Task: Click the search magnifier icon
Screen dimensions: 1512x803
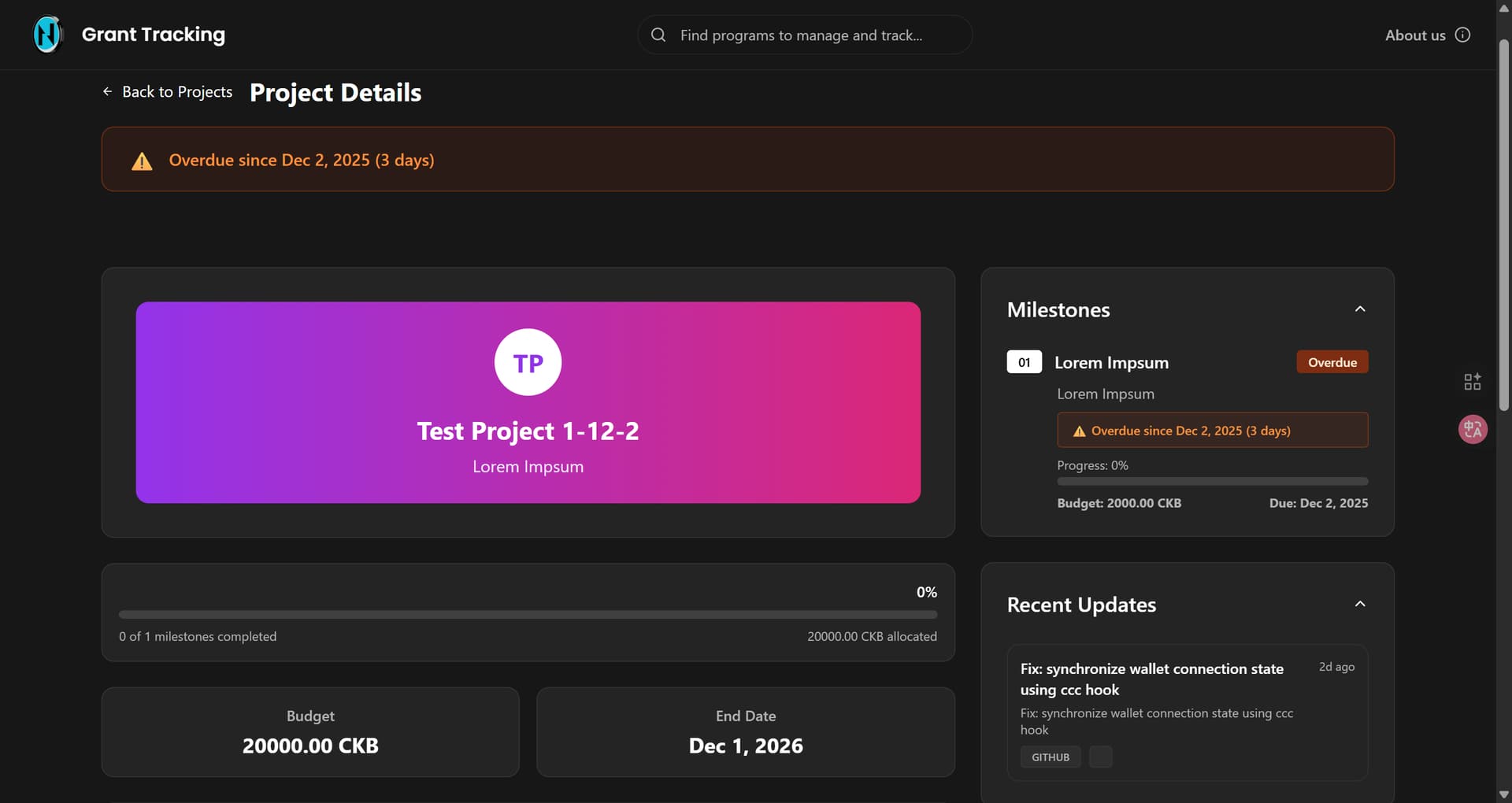Action: (x=658, y=35)
